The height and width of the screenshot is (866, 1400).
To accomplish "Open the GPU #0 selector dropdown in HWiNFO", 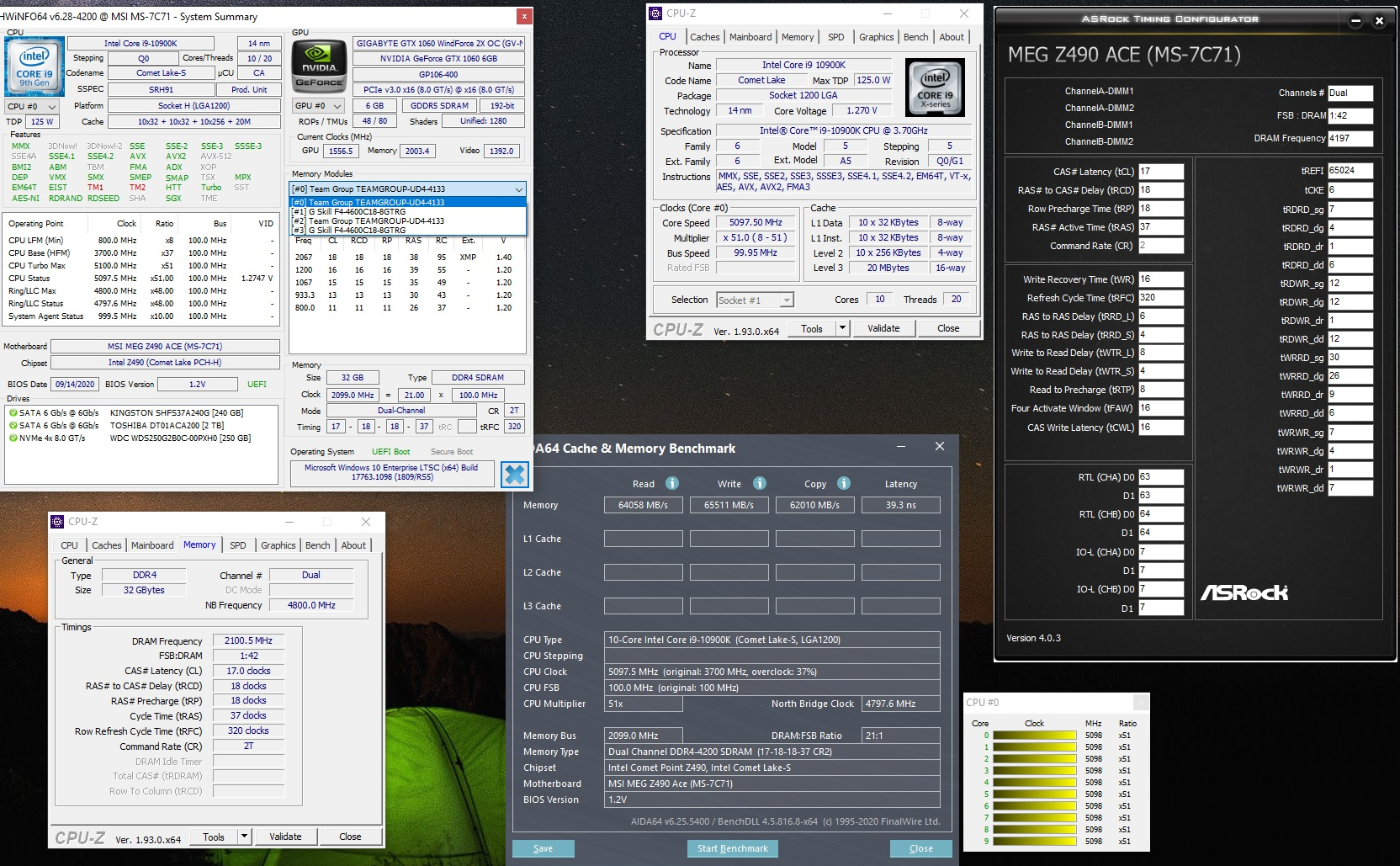I will click(x=318, y=106).
